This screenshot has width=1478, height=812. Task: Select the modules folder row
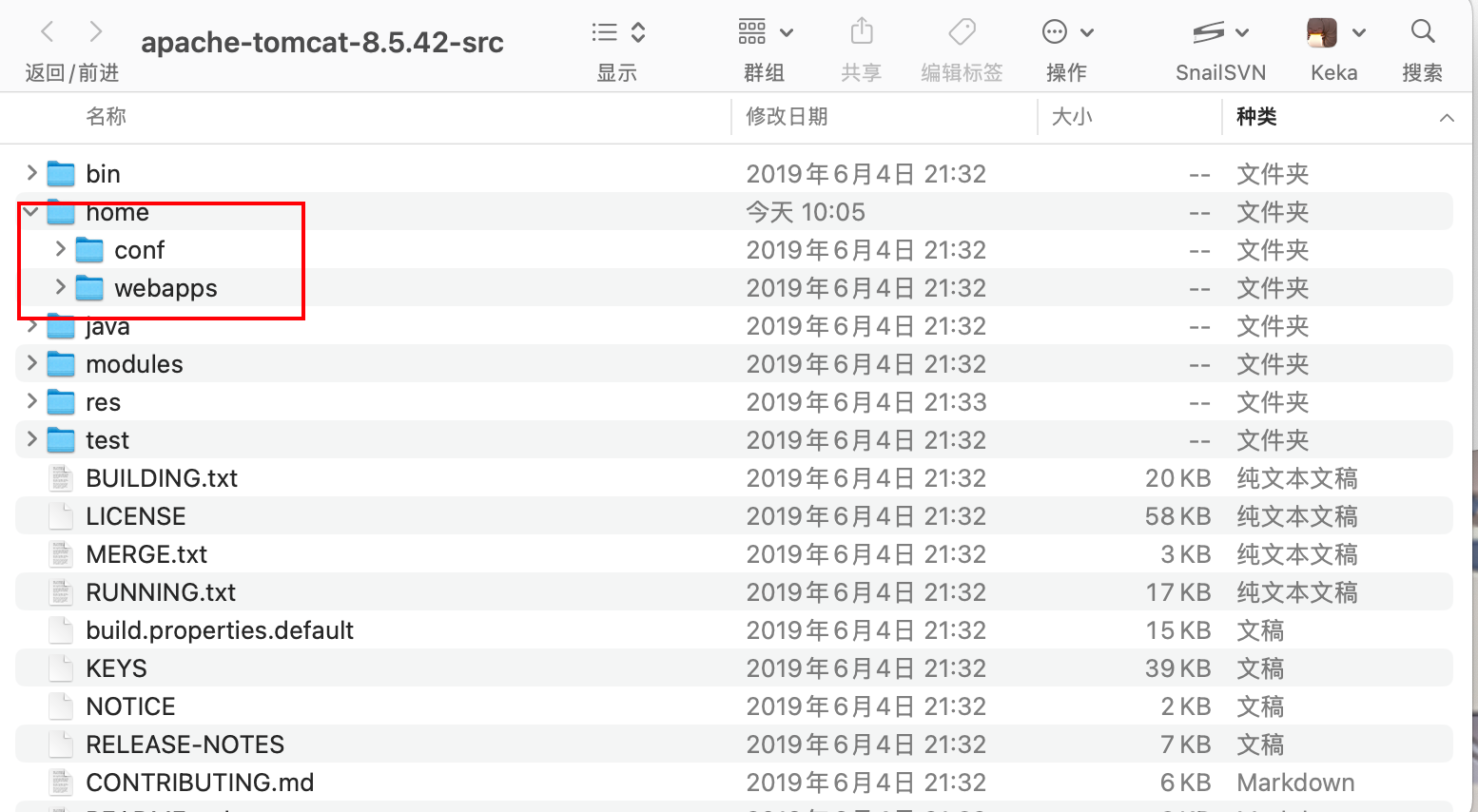tap(134, 364)
